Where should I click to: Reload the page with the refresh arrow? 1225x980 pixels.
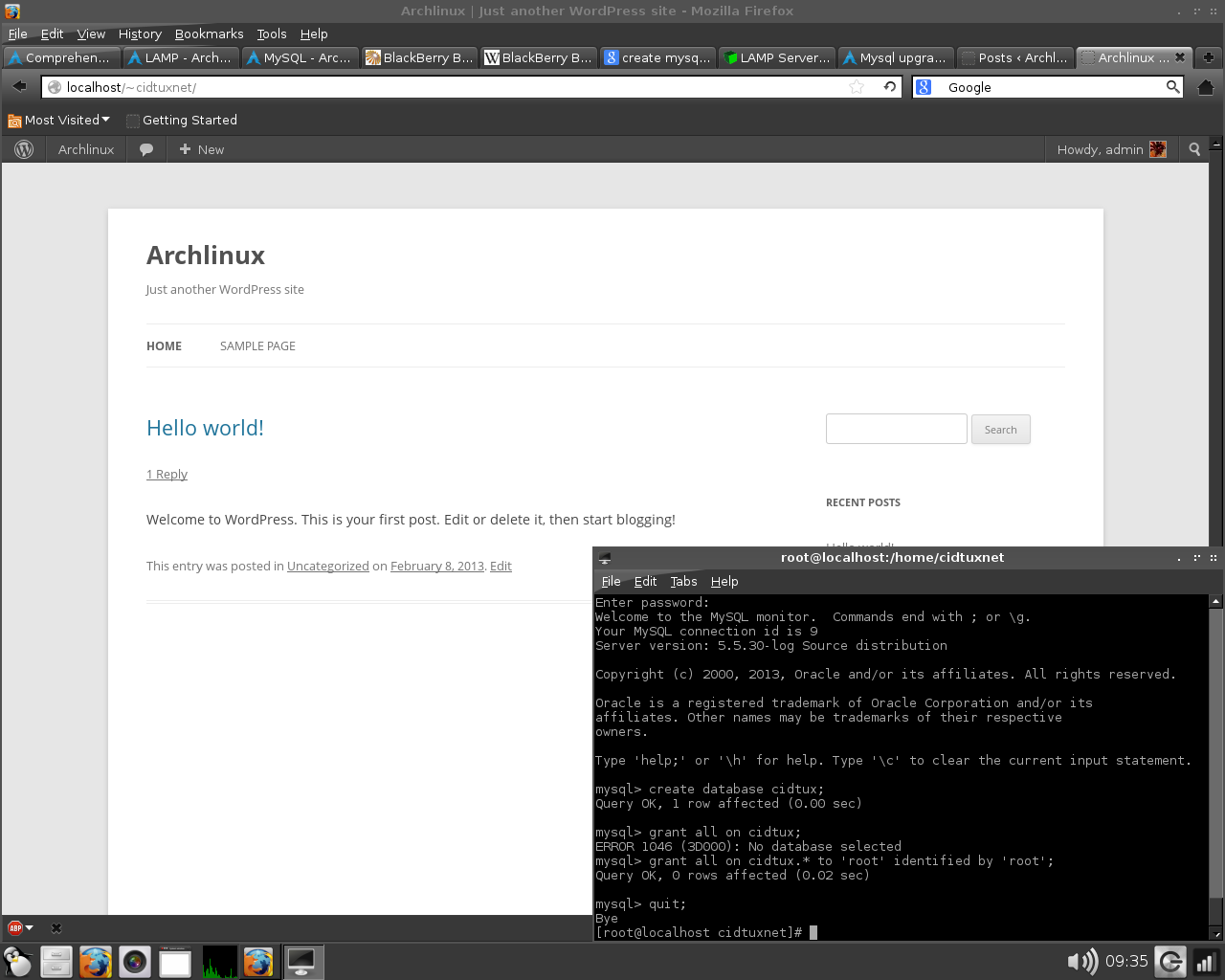(x=890, y=87)
